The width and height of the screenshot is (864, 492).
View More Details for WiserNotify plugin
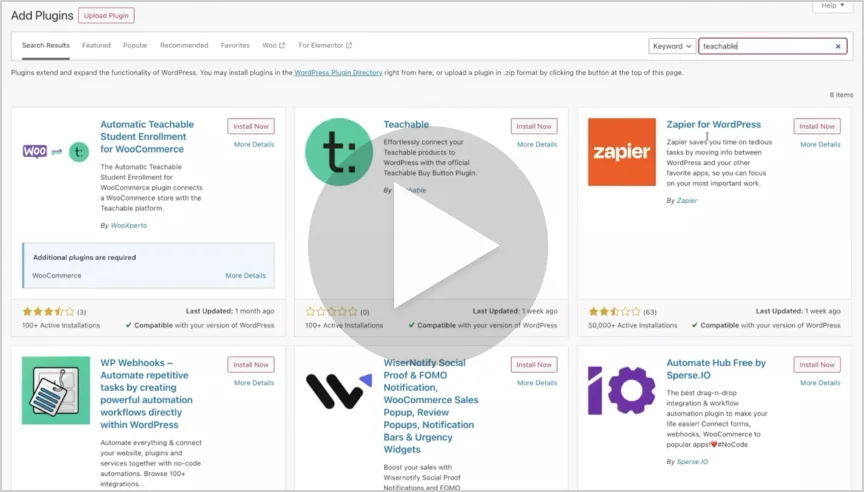point(537,383)
